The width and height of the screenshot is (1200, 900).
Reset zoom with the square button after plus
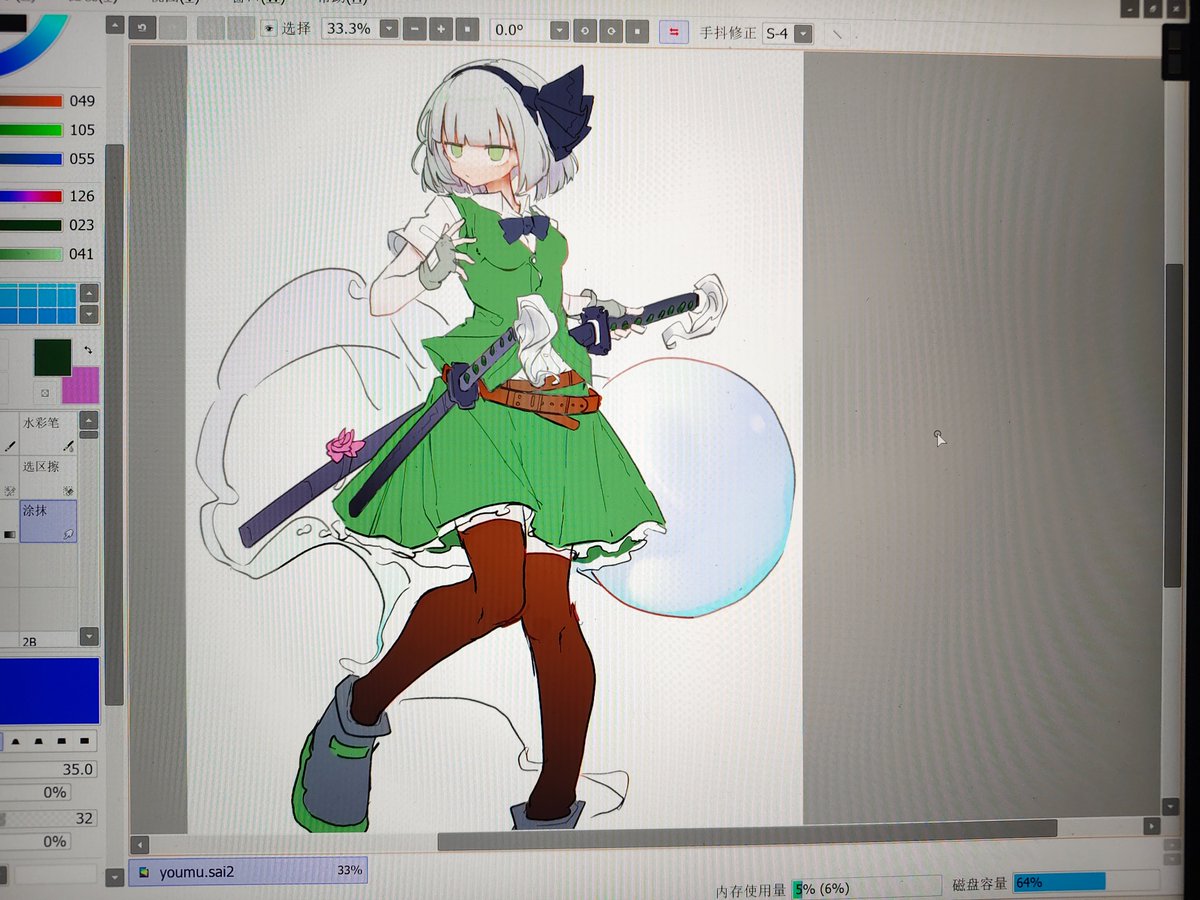click(x=467, y=30)
